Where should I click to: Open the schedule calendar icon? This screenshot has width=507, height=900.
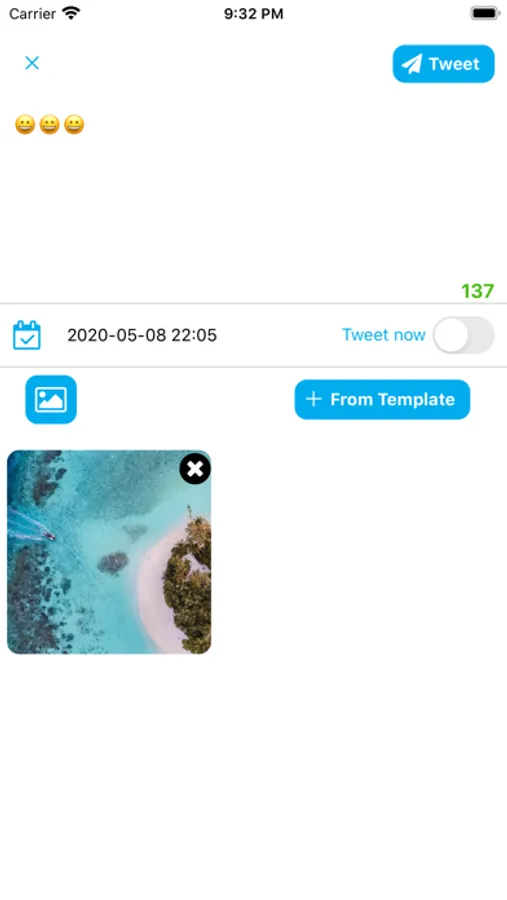coord(27,335)
